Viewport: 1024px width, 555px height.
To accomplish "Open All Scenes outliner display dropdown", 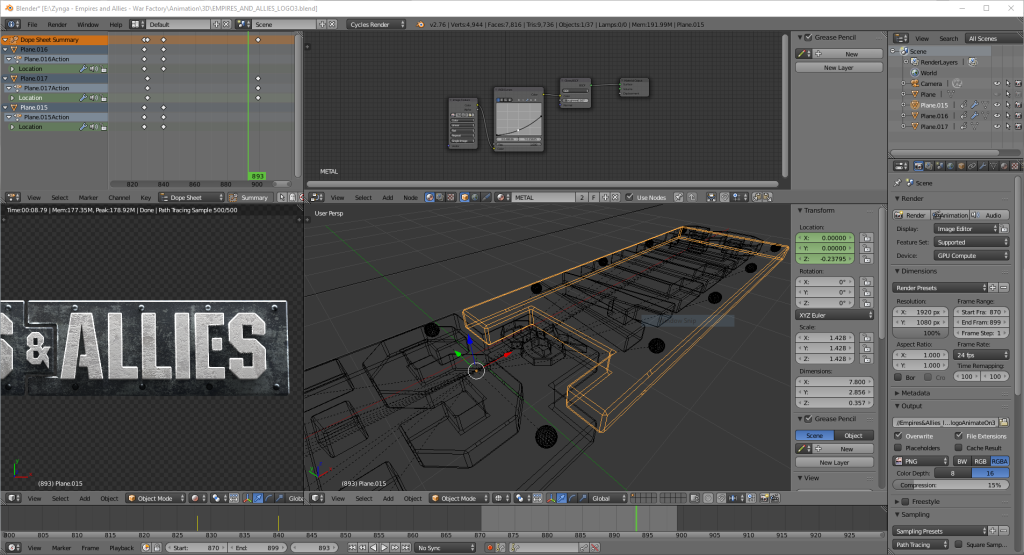I will [x=992, y=39].
